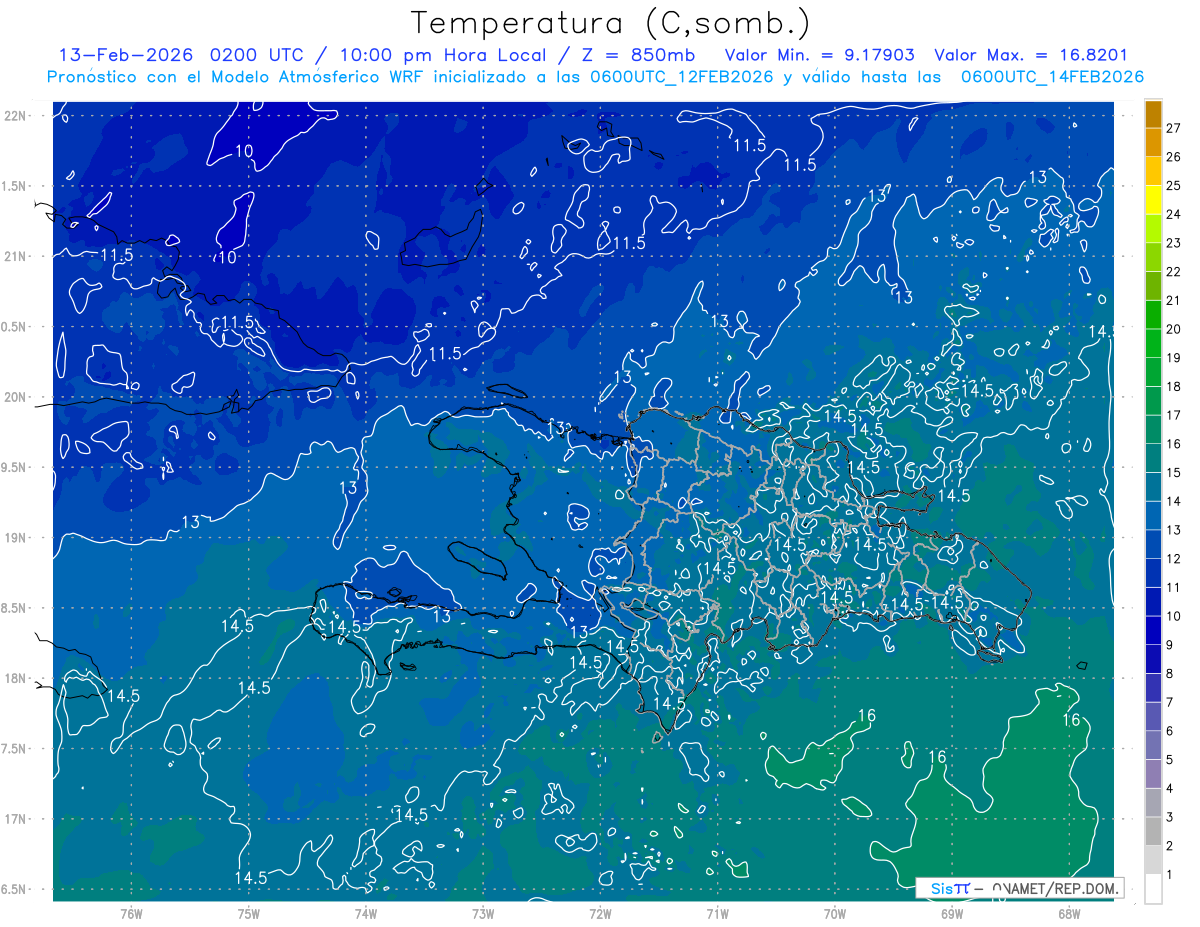Click "Valor Max. = 16.8201" value

tap(1031, 55)
